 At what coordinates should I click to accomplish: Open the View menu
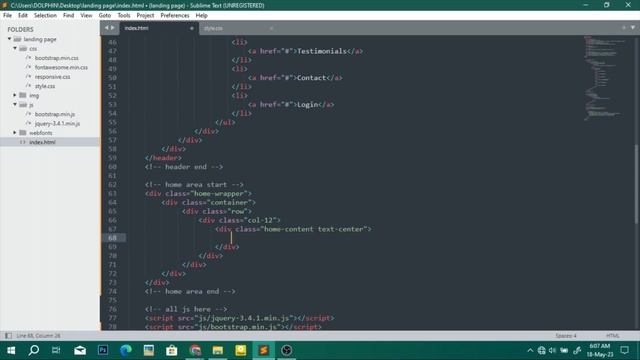[x=86, y=16]
